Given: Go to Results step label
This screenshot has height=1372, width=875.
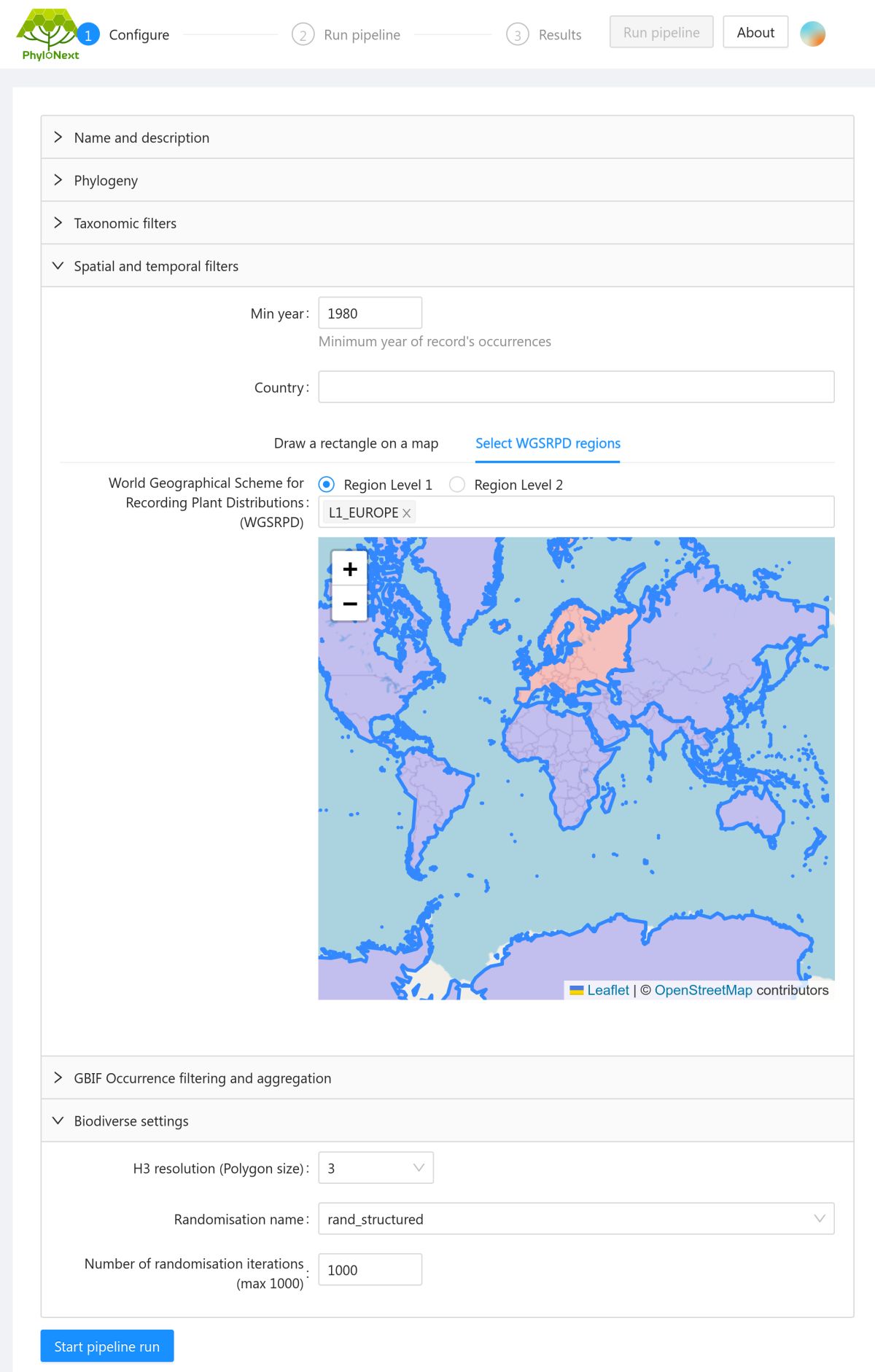Looking at the screenshot, I should coord(560,34).
